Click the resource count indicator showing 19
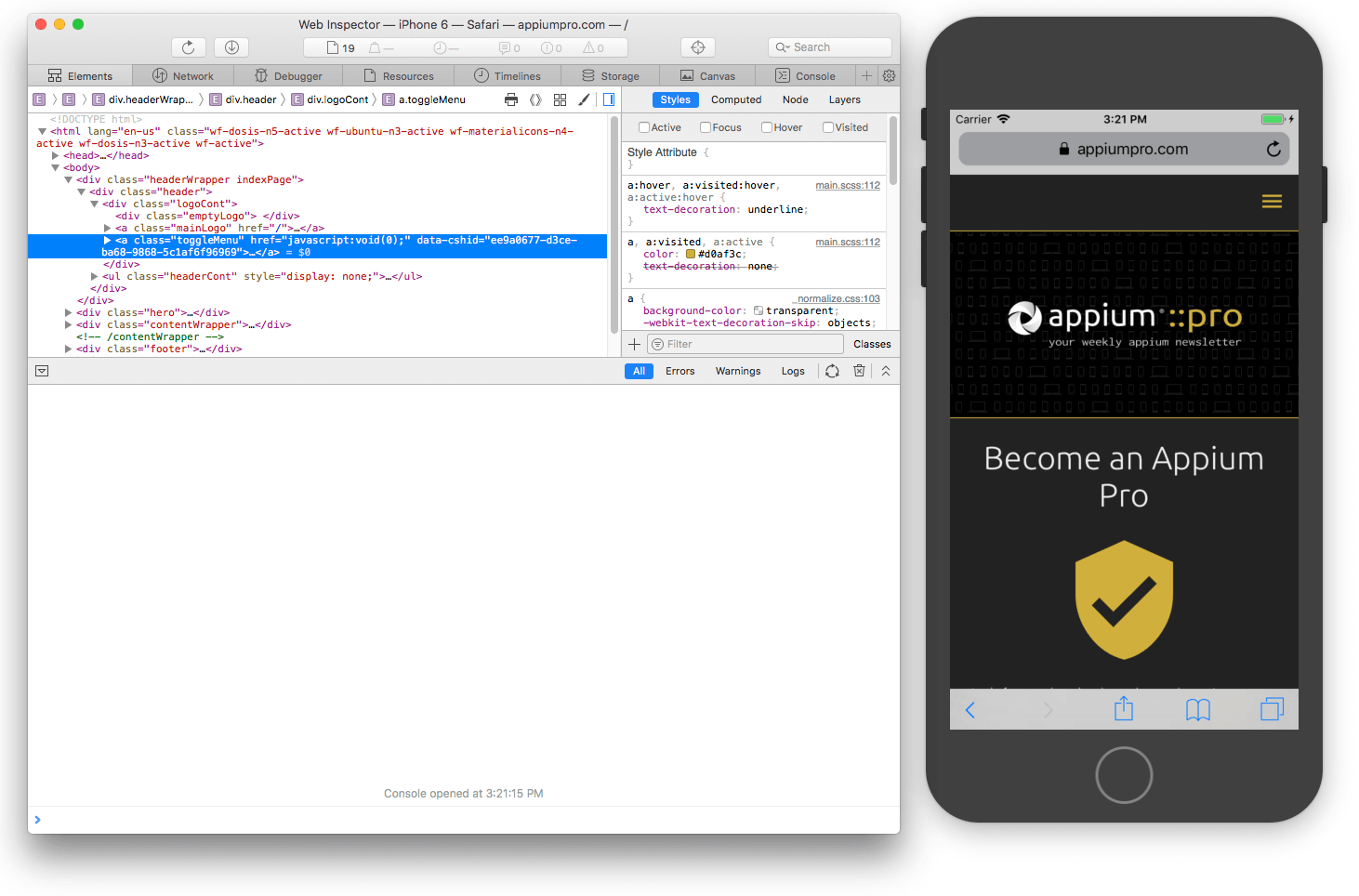This screenshot has width=1359, height=896. [x=341, y=47]
